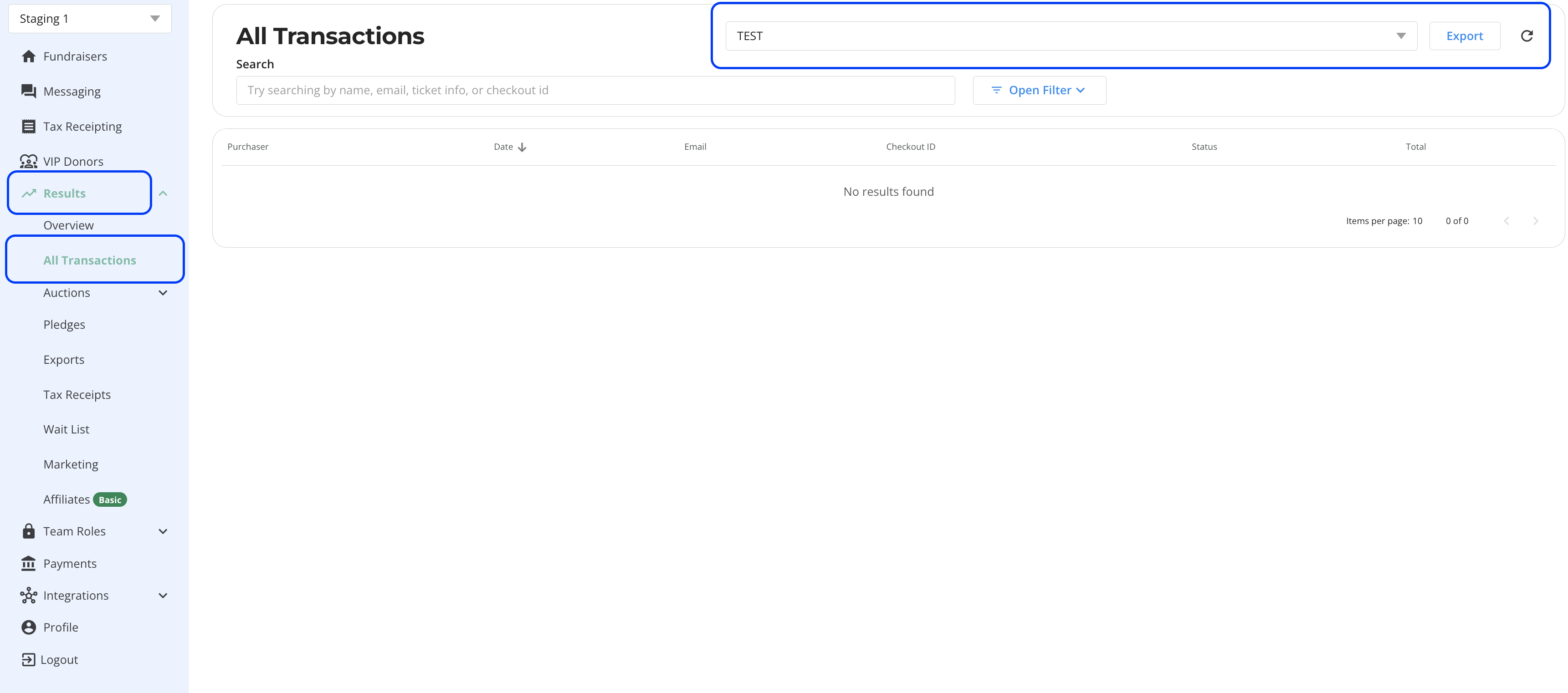
Task: Open the Tax Receipts submenu item
Action: tap(77, 395)
